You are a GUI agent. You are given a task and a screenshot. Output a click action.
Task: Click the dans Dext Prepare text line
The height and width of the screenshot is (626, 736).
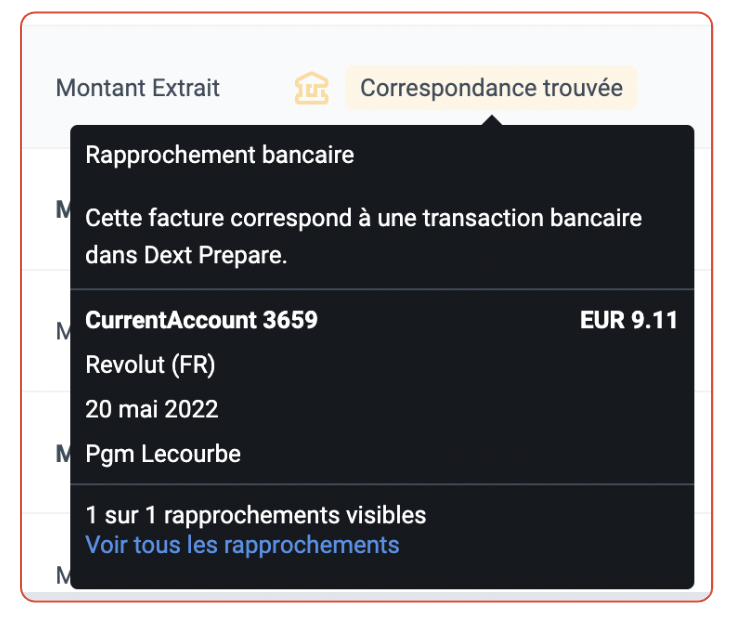click(186, 255)
